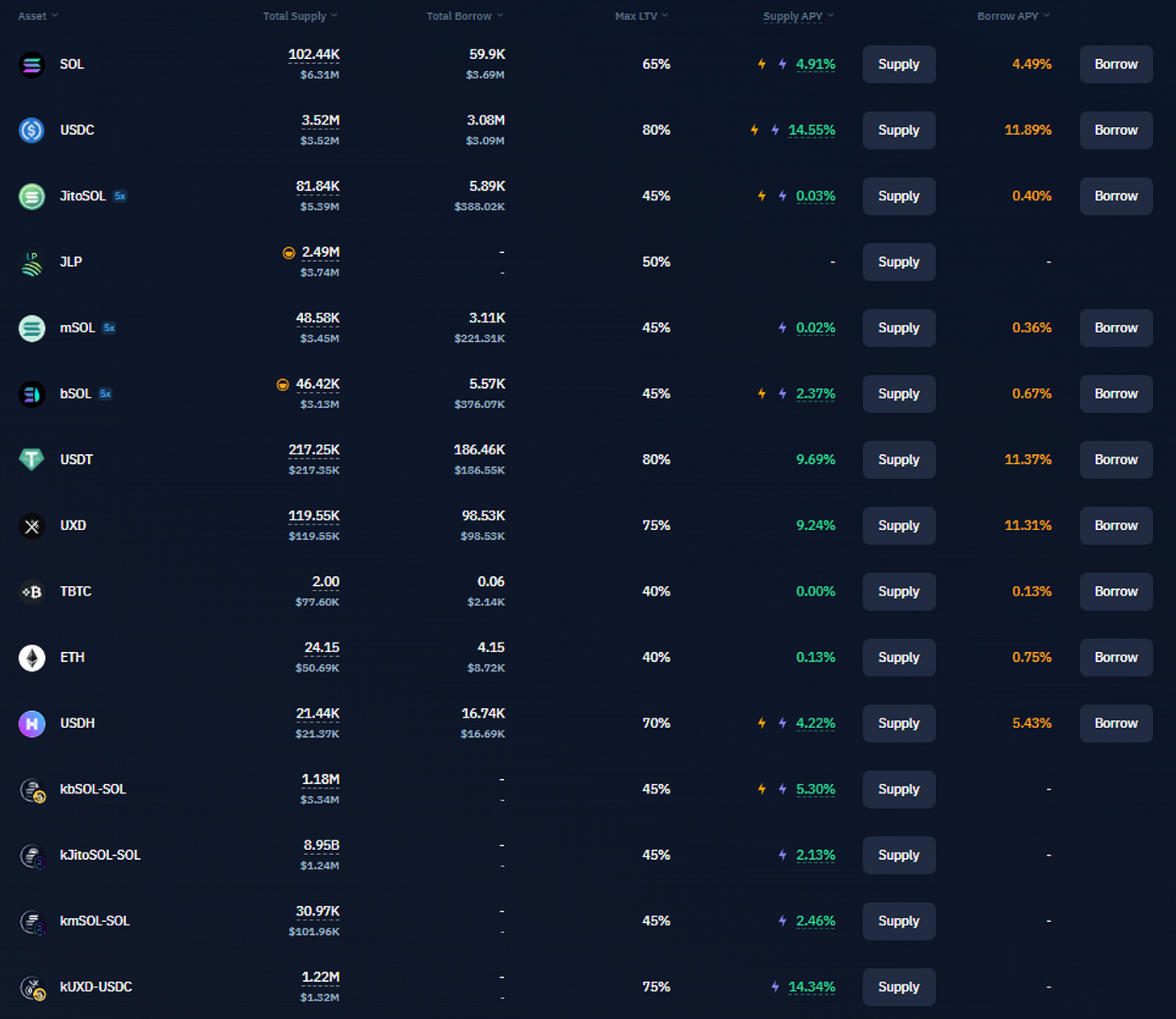
Task: Click the kJitoSOL-SOL asset name
Action: [x=100, y=855]
